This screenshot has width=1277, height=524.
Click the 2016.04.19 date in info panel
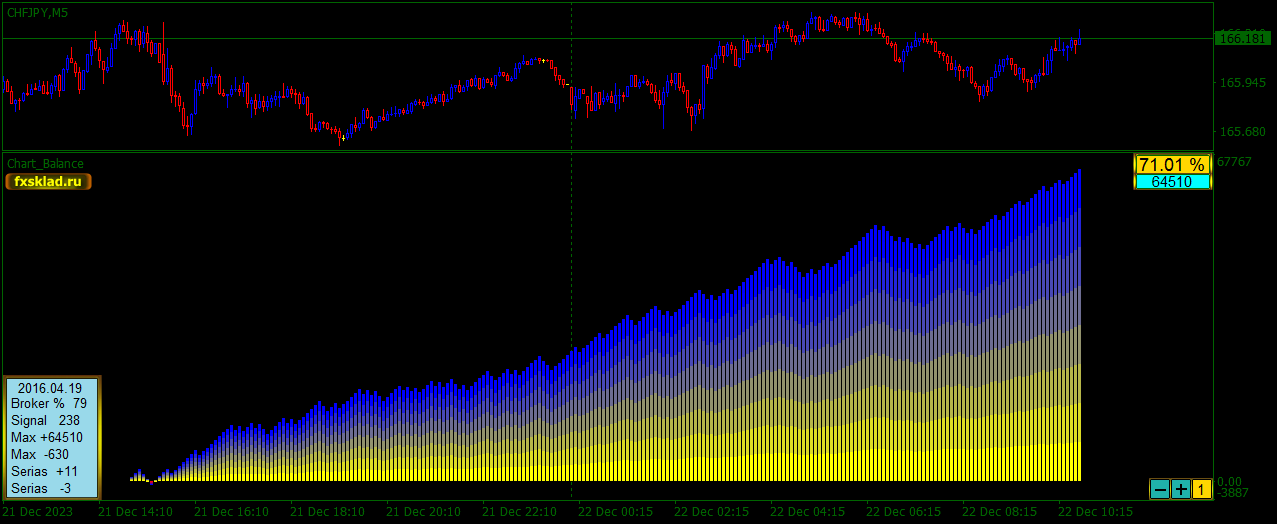click(x=50, y=388)
